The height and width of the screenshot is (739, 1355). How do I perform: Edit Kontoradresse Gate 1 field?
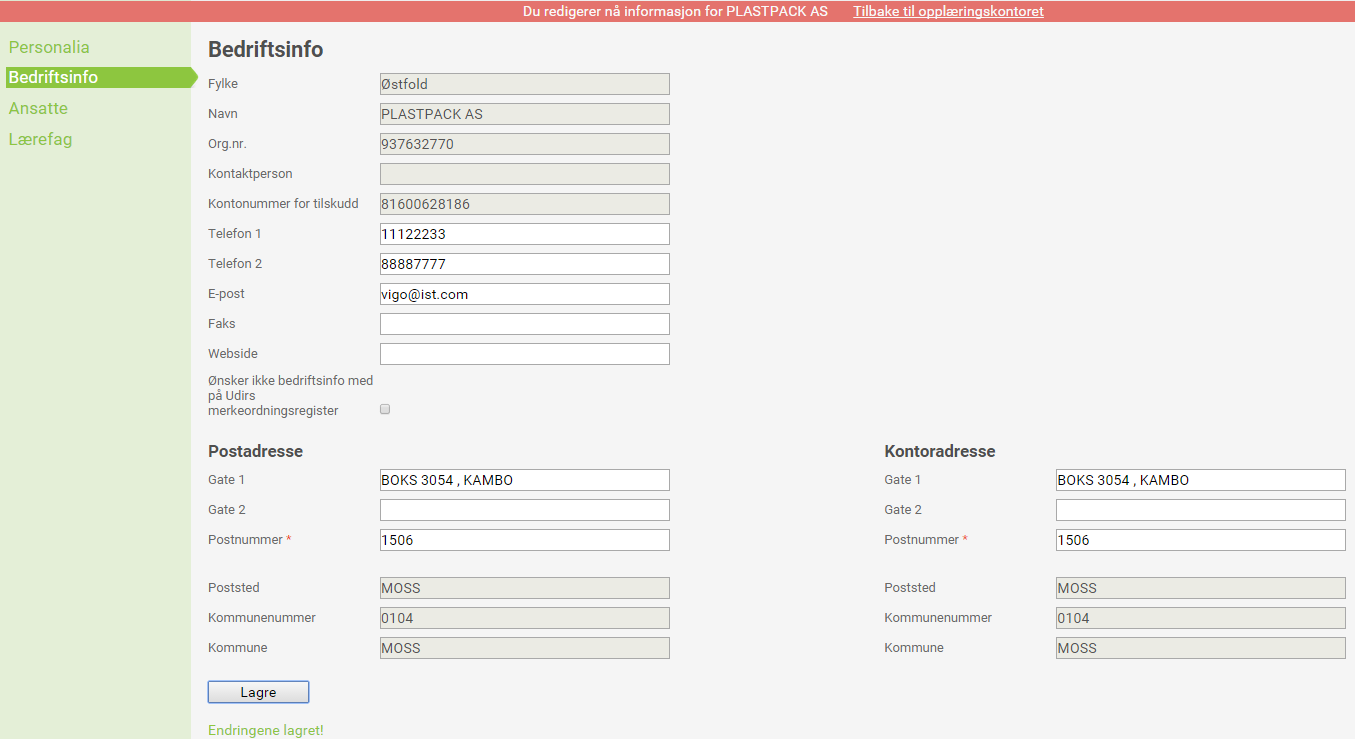click(x=1201, y=480)
